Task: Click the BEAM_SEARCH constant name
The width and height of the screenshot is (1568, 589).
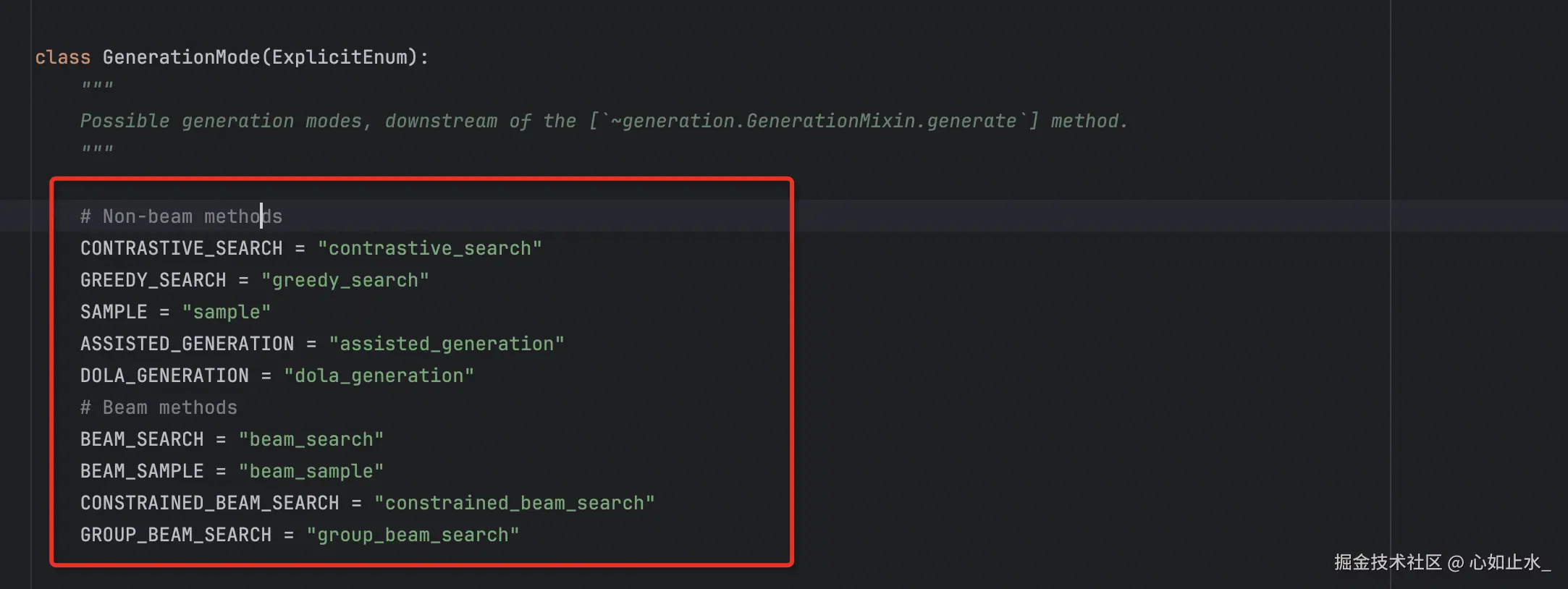Action: [x=142, y=439]
